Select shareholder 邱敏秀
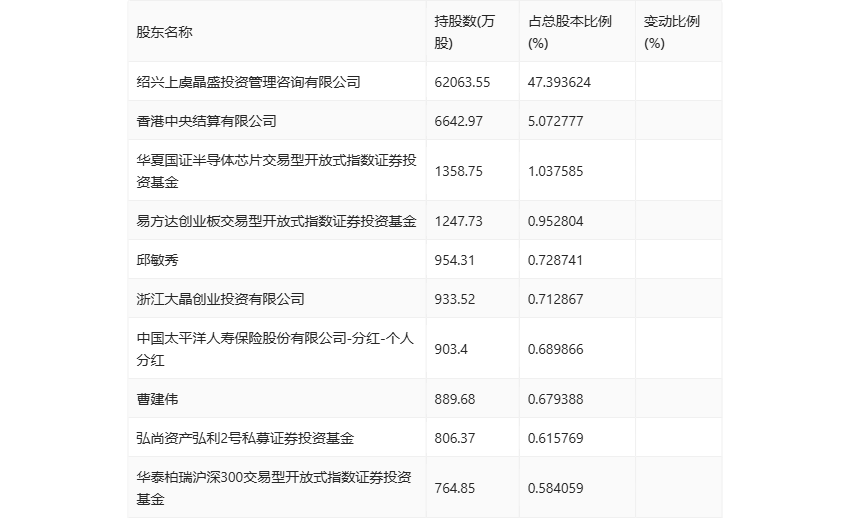This screenshot has height=518, width=850. pyautogui.click(x=157, y=260)
